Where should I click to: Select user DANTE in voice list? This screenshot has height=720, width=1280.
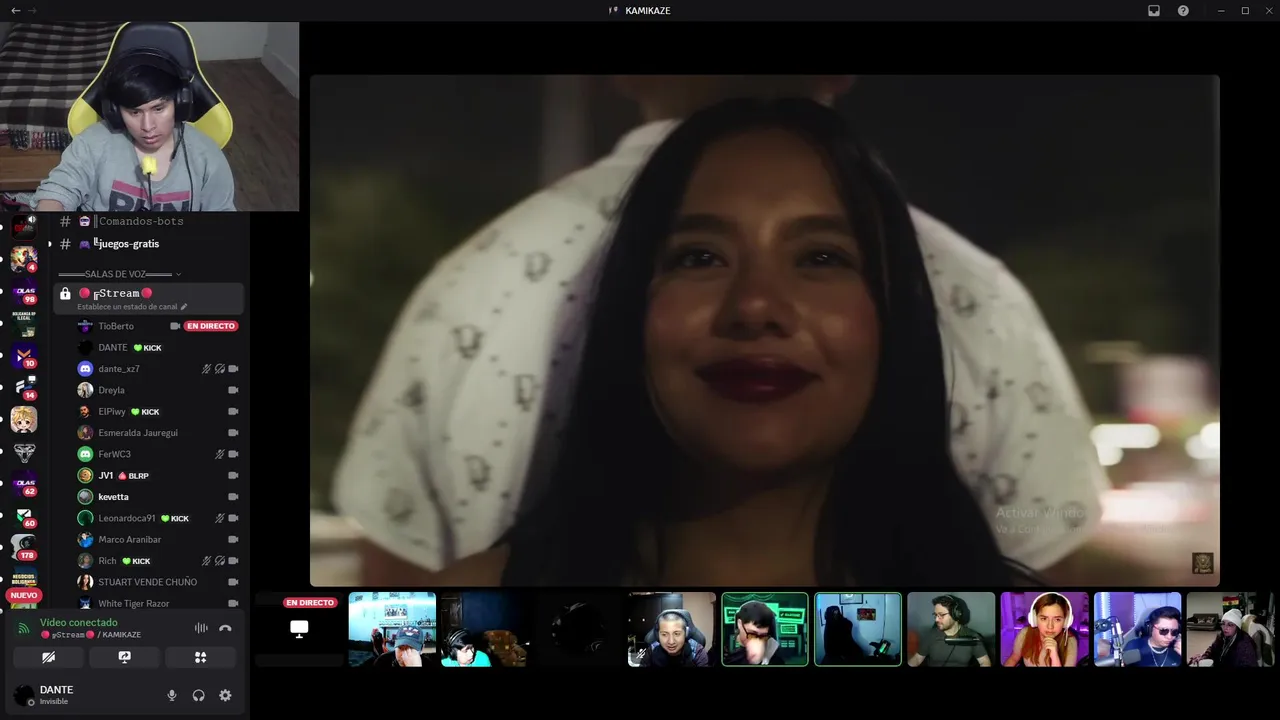(113, 347)
